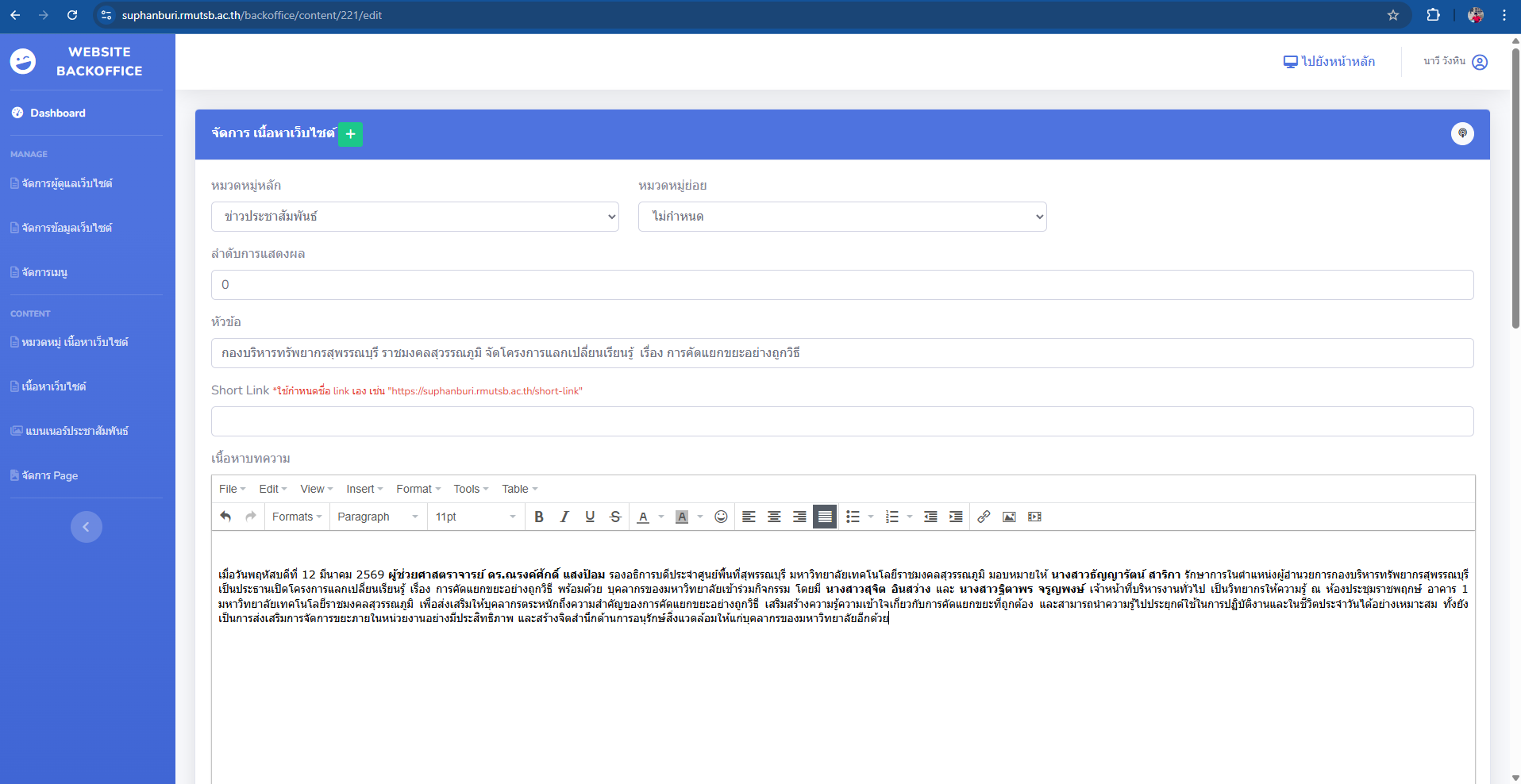
Task: Apply strikethrough to text
Action: pos(615,517)
